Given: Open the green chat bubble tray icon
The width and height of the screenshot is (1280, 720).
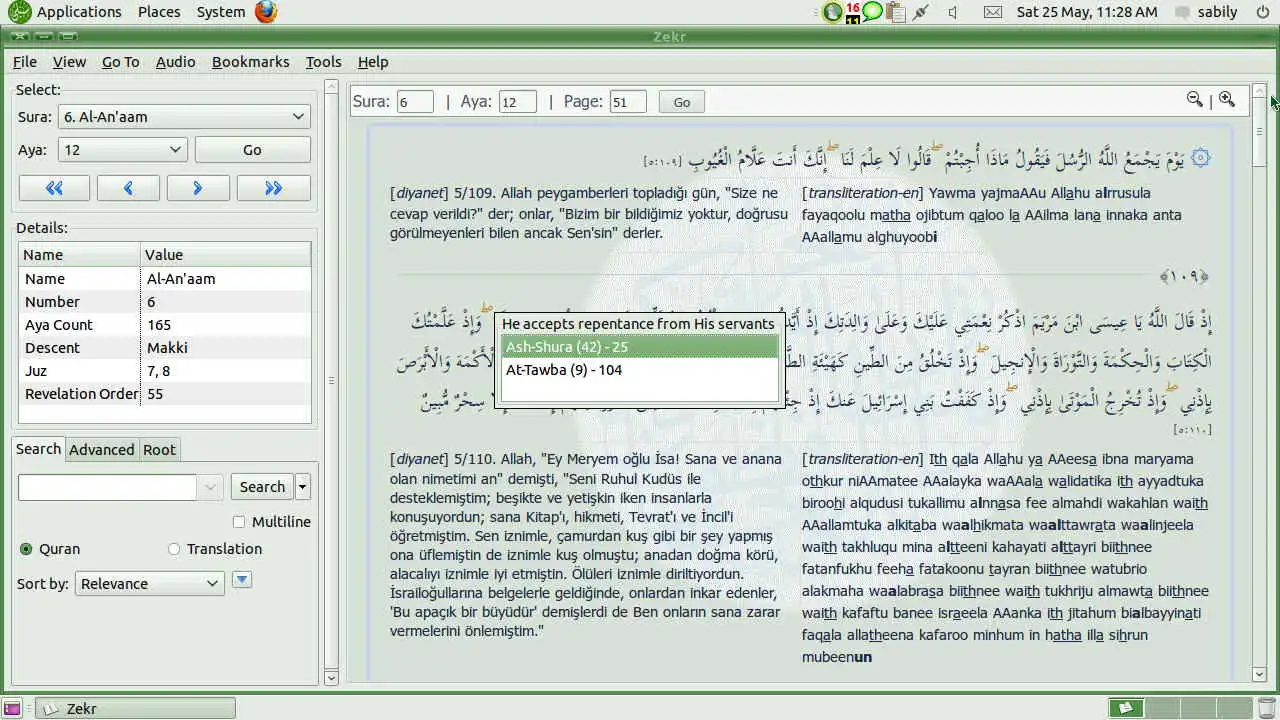Looking at the screenshot, I should point(873,12).
